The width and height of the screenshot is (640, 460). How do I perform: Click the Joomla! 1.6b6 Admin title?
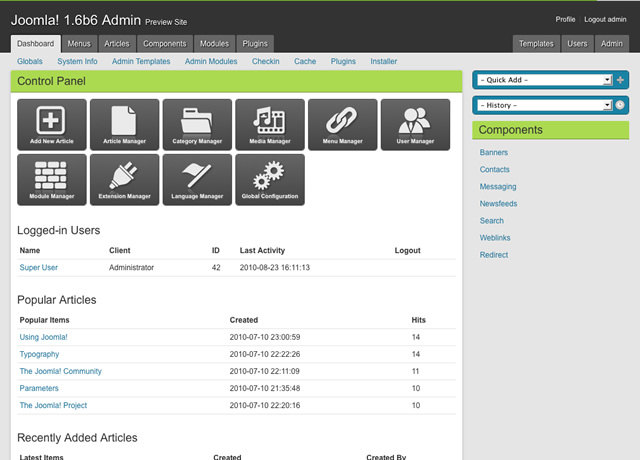[x=76, y=20]
